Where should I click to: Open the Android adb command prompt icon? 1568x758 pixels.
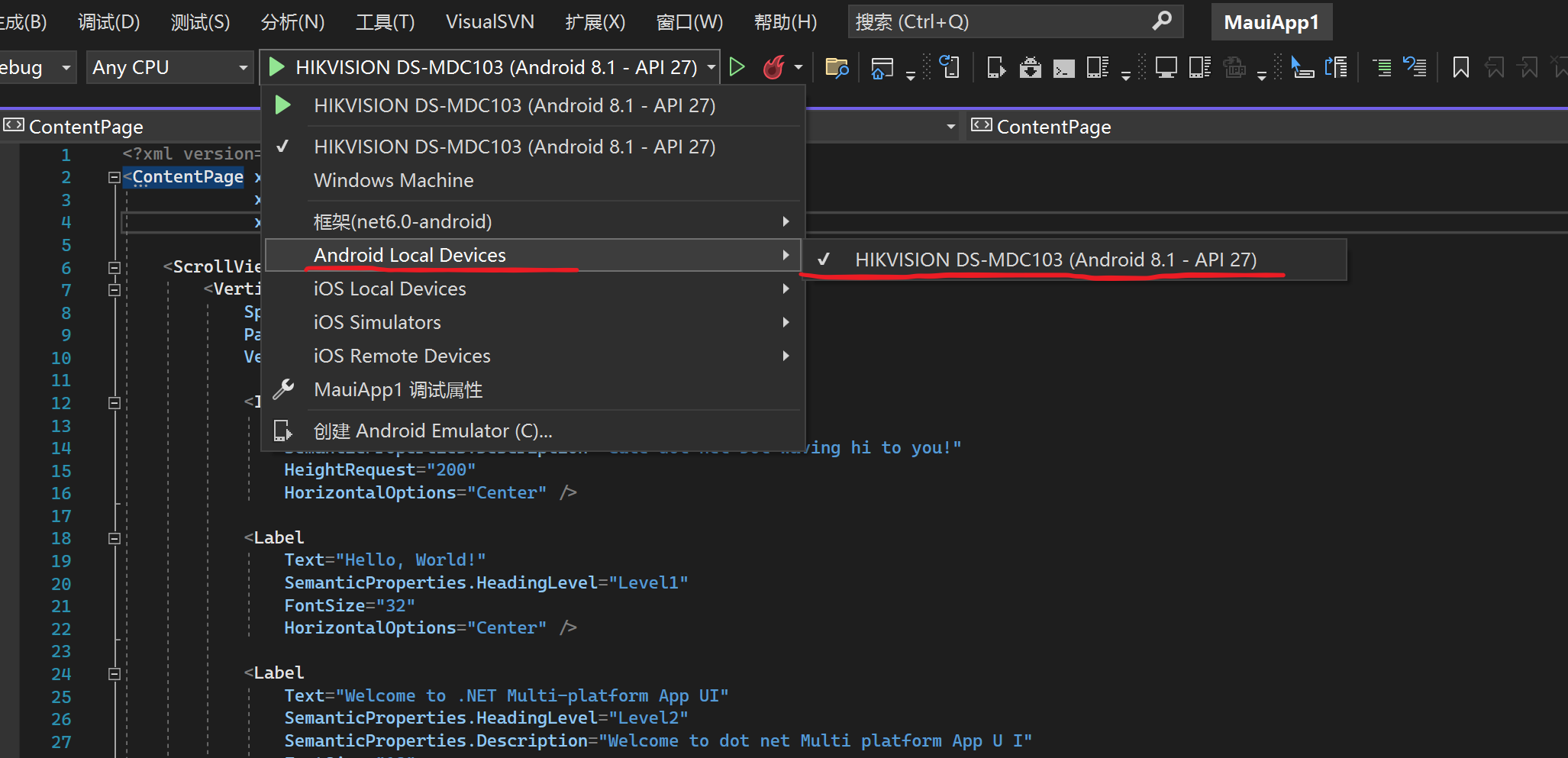click(1063, 68)
